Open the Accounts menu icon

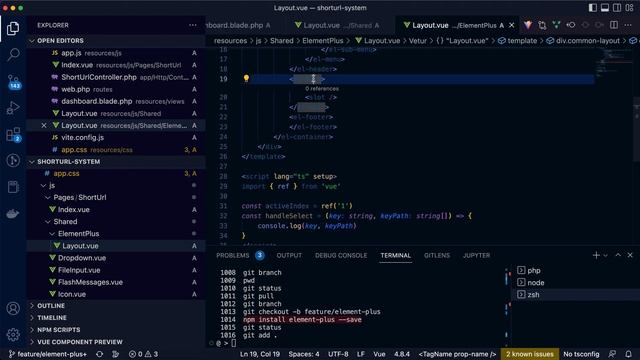(13, 308)
